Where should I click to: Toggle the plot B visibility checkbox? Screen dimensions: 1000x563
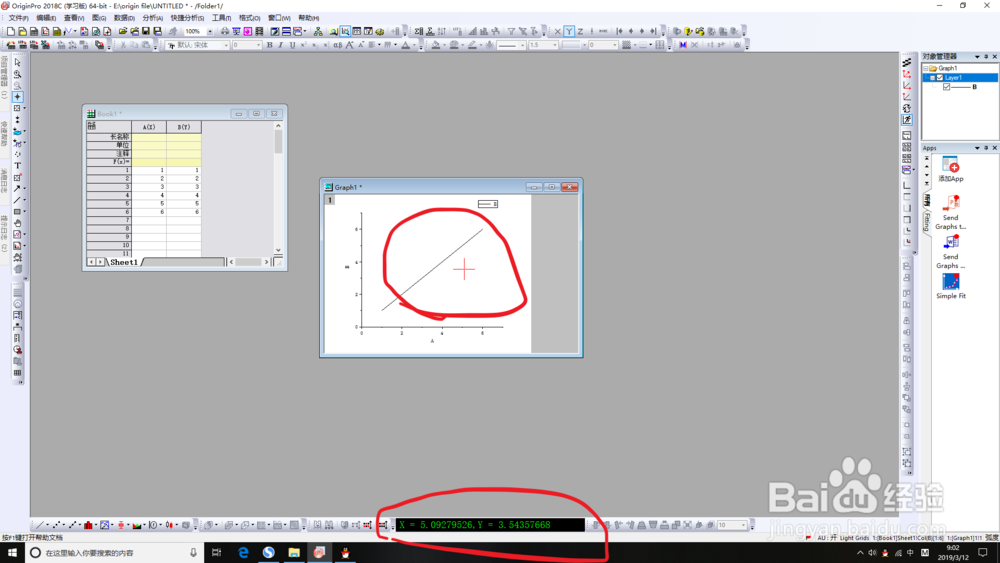coord(946,87)
